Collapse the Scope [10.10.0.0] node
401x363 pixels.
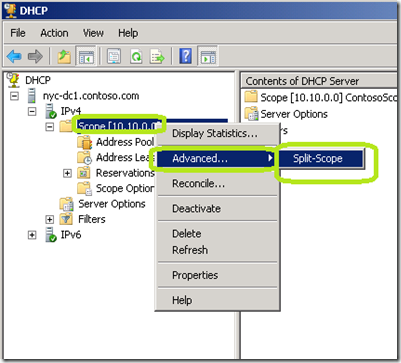[50, 127]
